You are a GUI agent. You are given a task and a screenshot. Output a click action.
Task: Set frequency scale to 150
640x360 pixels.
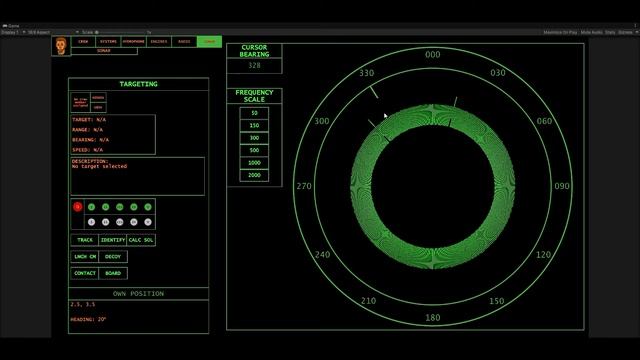pos(254,125)
